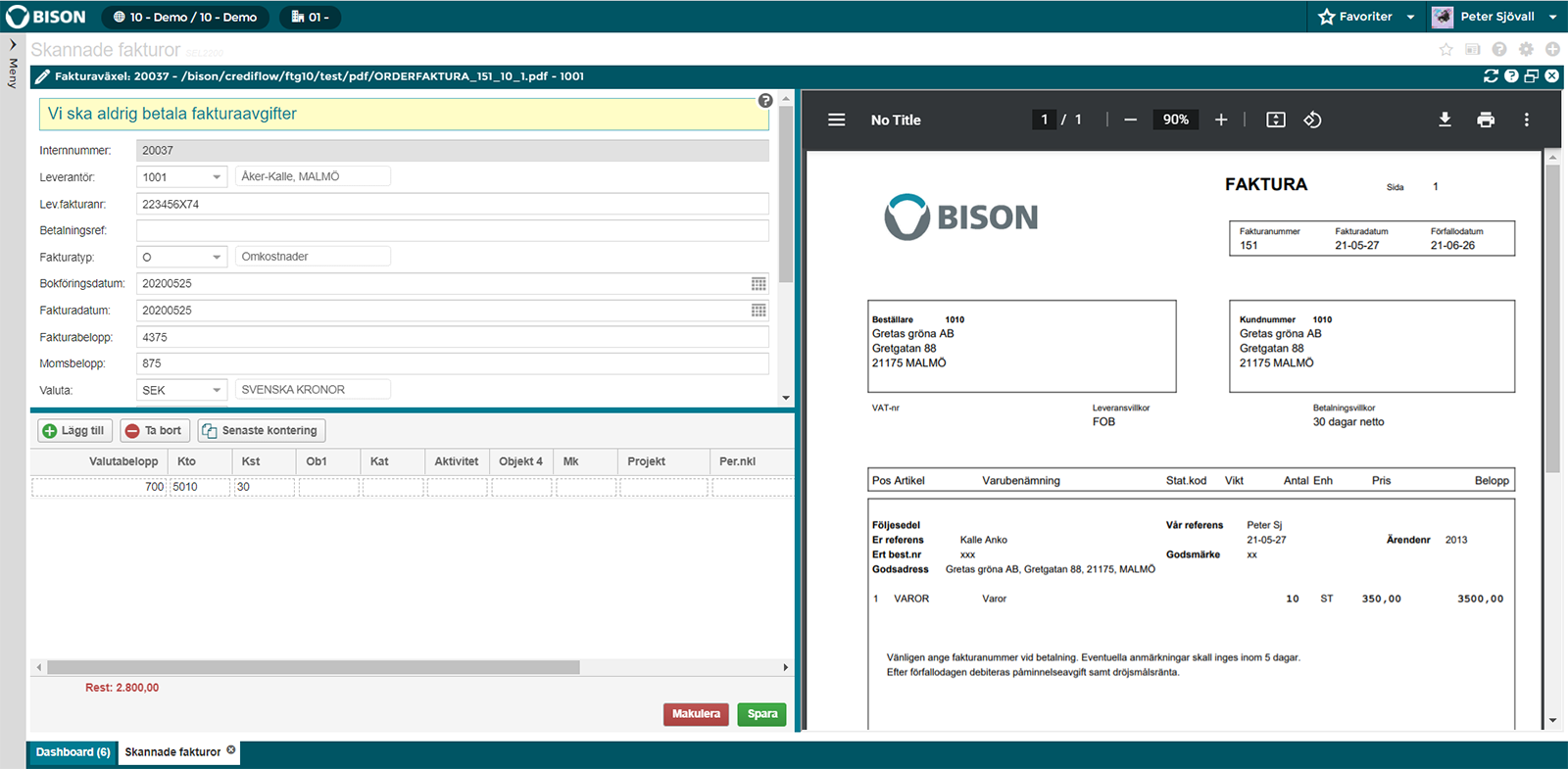The width and height of the screenshot is (1568, 769).
Task: Click the BISON logo in top bar
Action: [46, 17]
